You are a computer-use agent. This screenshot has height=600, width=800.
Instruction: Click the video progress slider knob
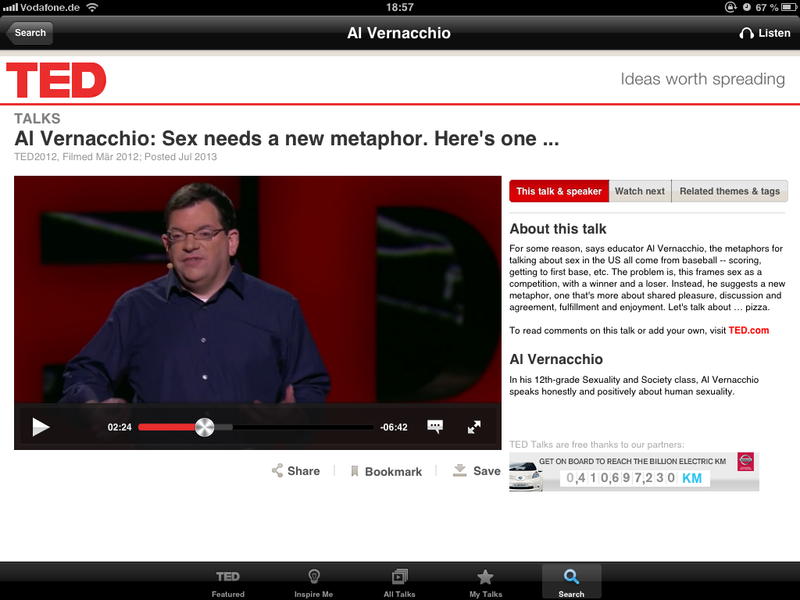pyautogui.click(x=204, y=427)
